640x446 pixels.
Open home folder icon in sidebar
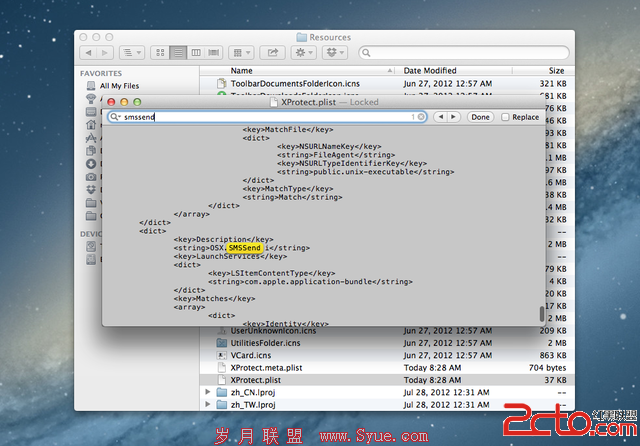point(91,124)
